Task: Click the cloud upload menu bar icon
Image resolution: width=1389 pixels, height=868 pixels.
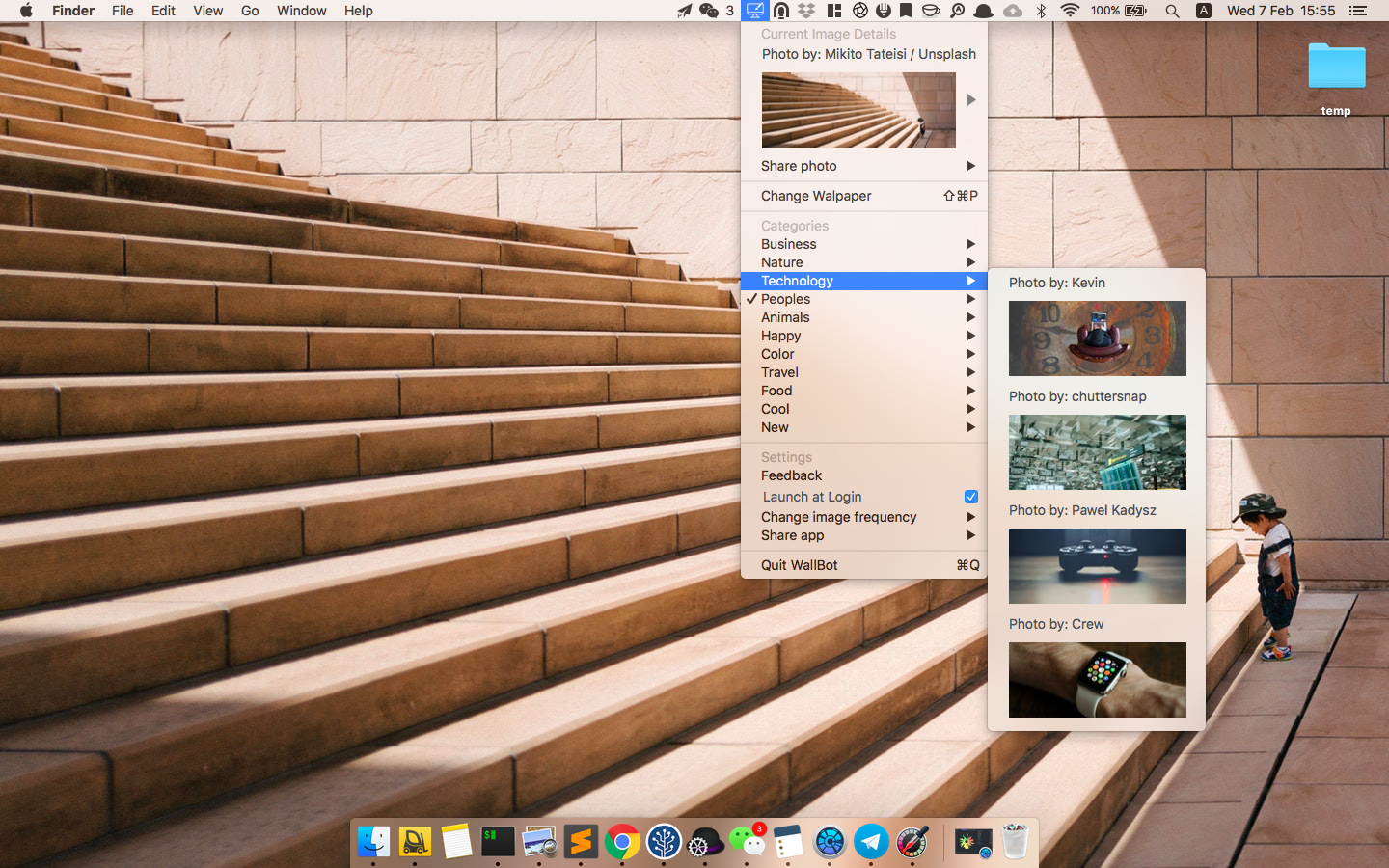Action: [1013, 11]
